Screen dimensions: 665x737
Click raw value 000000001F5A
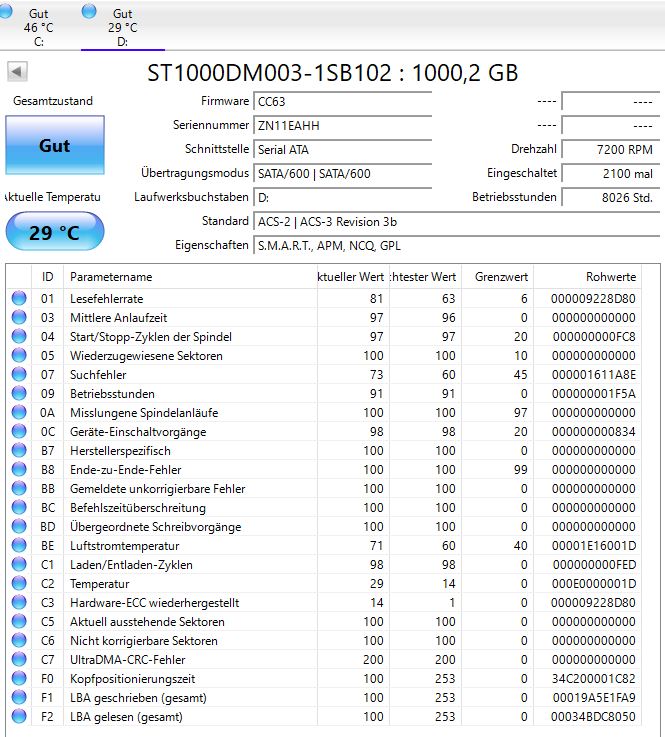593,393
